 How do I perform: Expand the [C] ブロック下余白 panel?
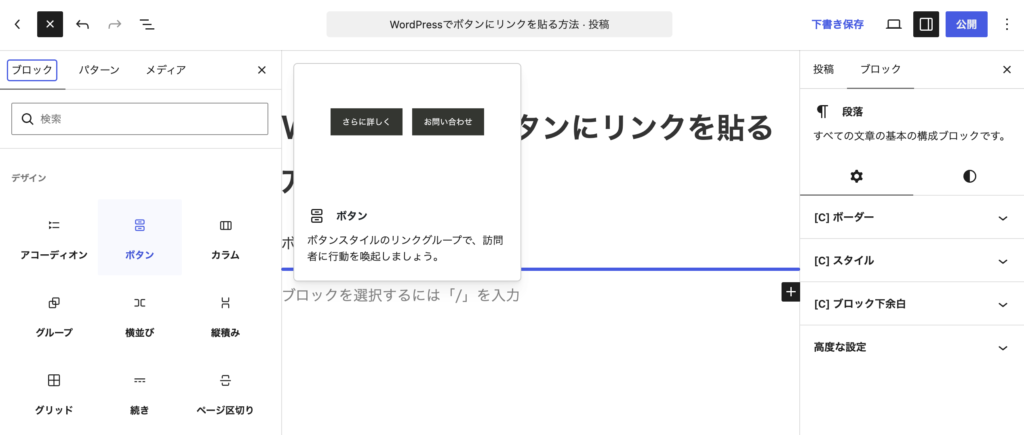[912, 304]
